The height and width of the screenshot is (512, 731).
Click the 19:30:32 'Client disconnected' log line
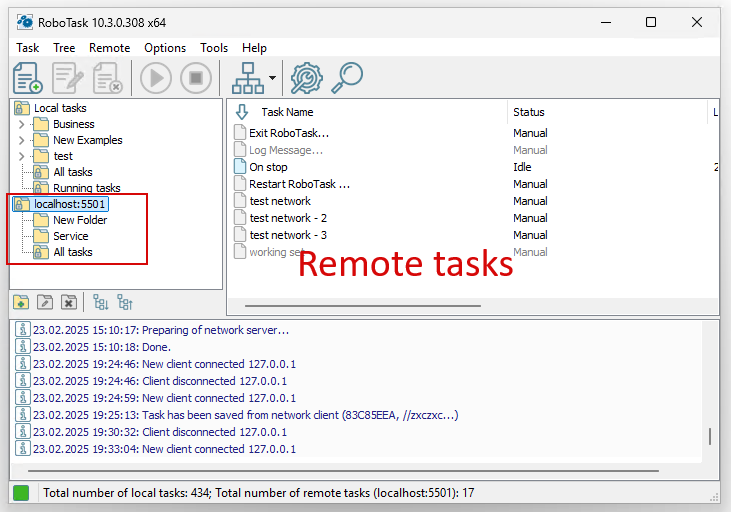click(x=159, y=432)
